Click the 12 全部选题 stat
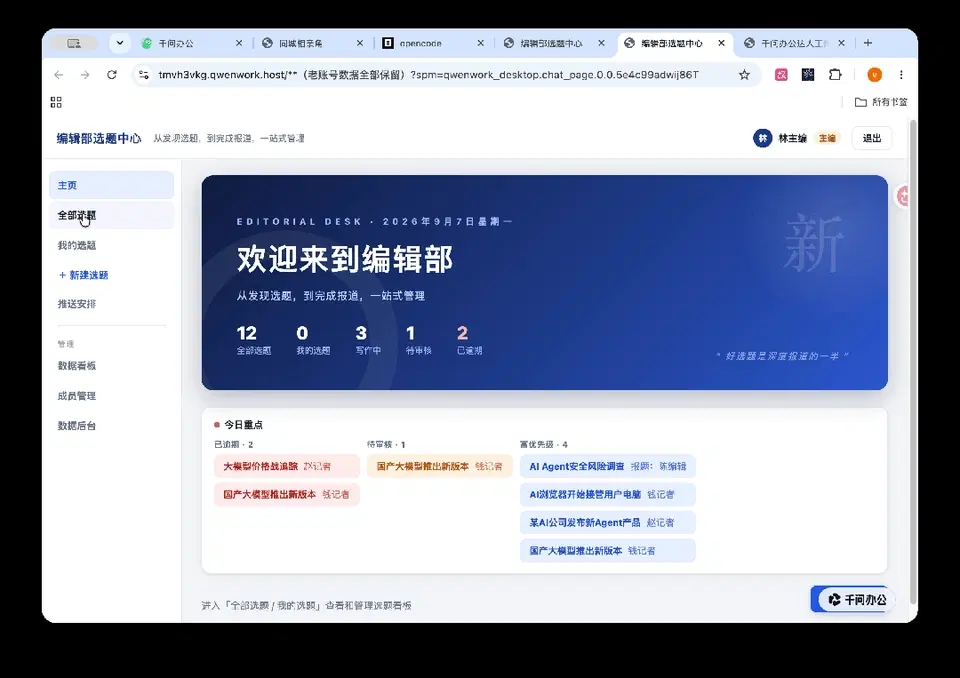This screenshot has width=960, height=678. click(x=253, y=340)
